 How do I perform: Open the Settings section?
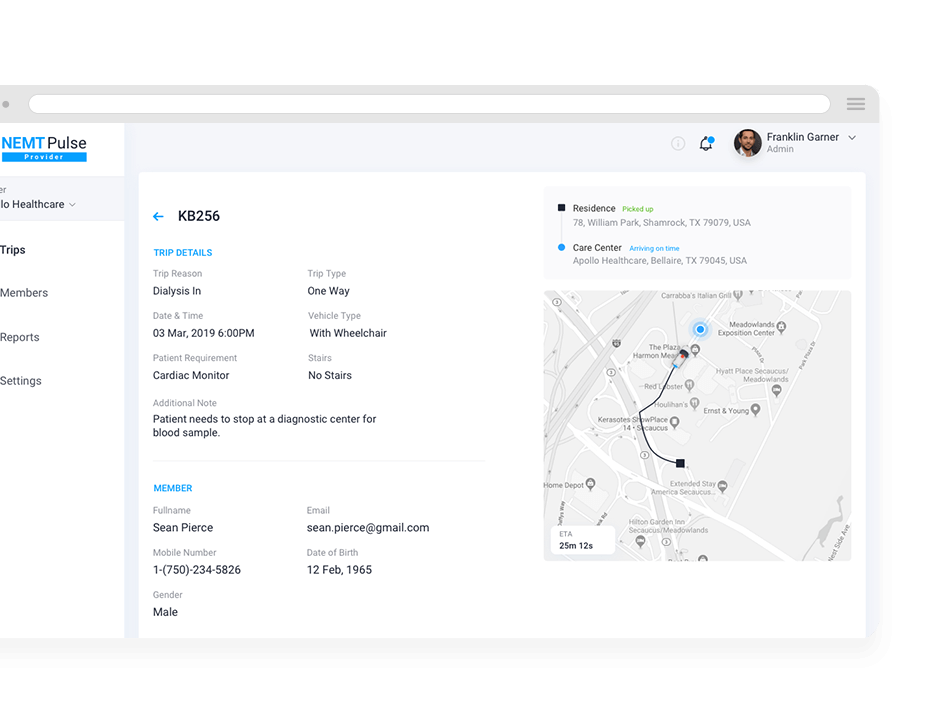pos(19,381)
